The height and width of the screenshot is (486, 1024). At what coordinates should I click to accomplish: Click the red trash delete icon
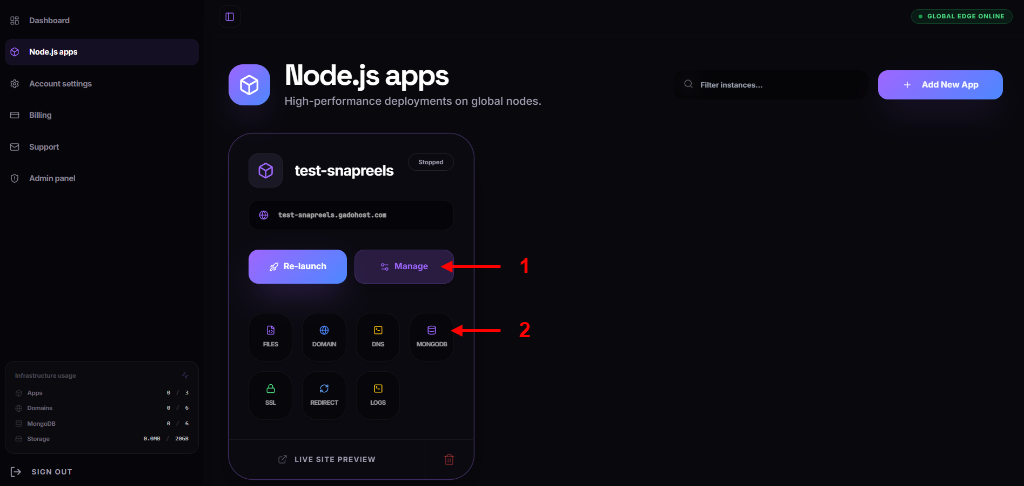[x=449, y=459]
